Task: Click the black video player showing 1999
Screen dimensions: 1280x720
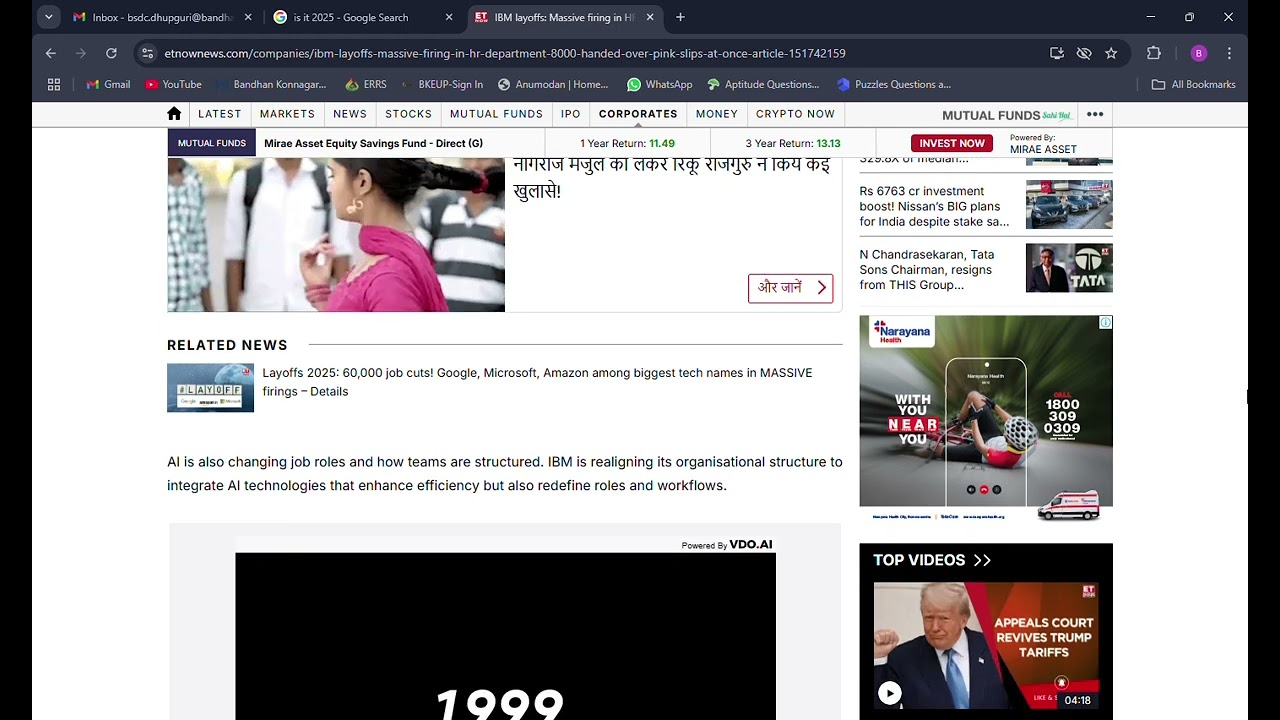Action: tap(505, 636)
